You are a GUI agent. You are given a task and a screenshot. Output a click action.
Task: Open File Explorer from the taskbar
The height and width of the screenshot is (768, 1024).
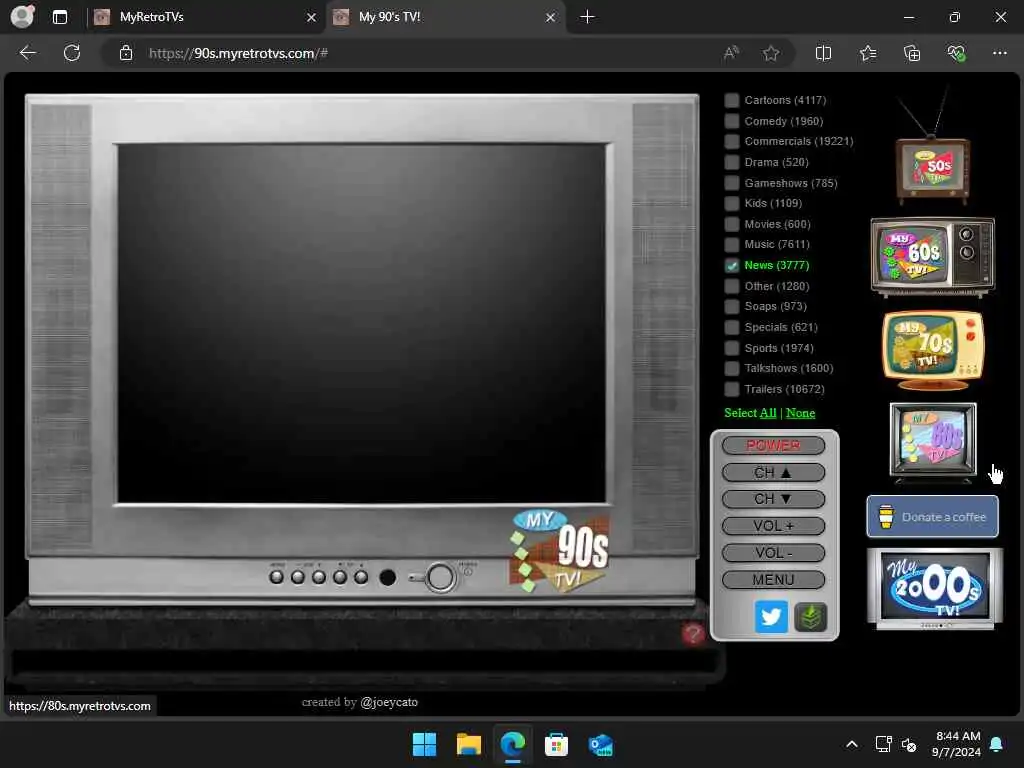(x=468, y=744)
